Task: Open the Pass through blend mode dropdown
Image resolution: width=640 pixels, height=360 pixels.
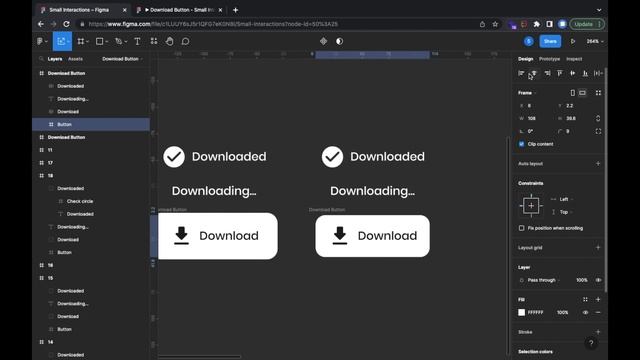Action: point(543,280)
